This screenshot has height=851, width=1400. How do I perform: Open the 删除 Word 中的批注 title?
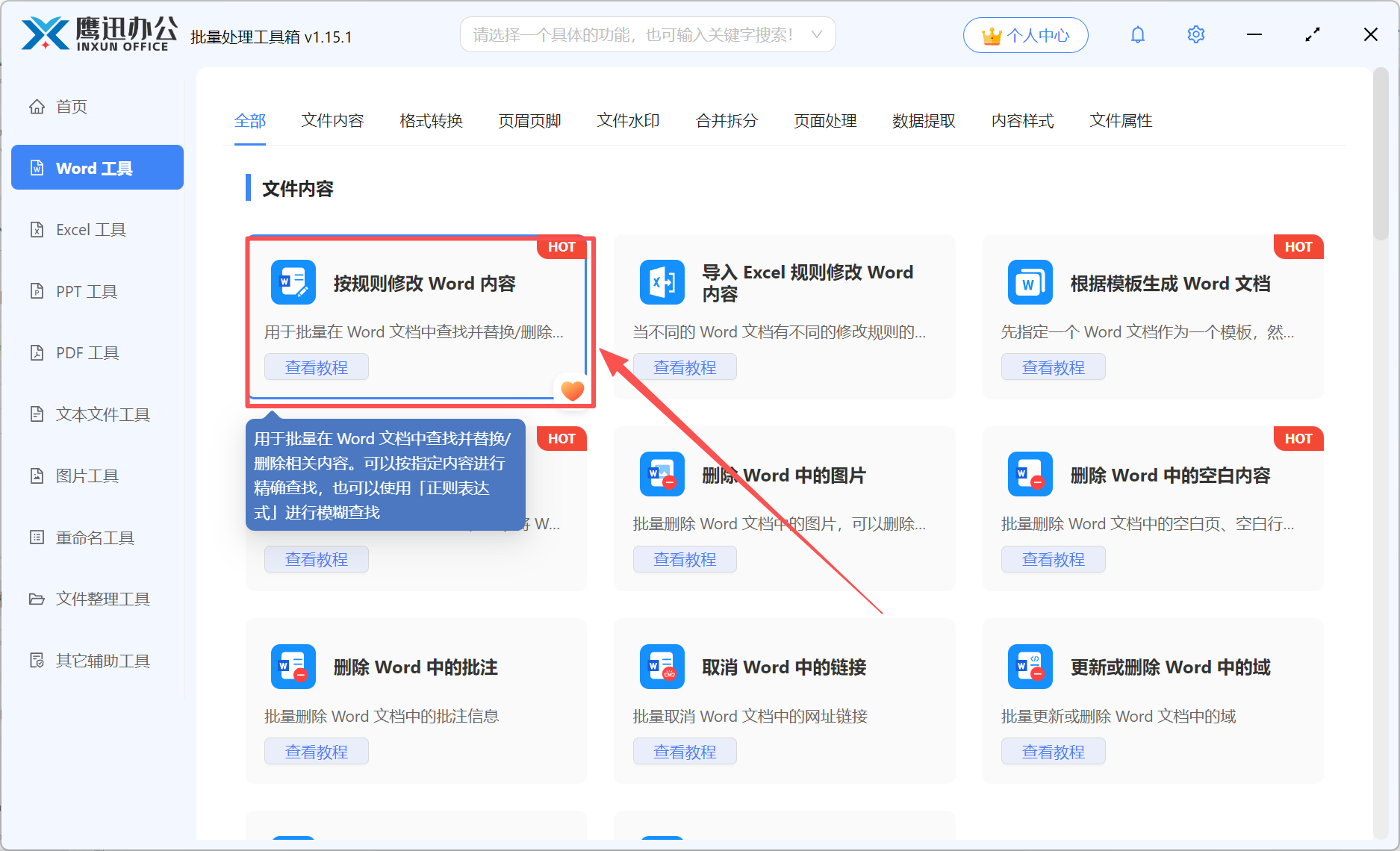coord(415,667)
